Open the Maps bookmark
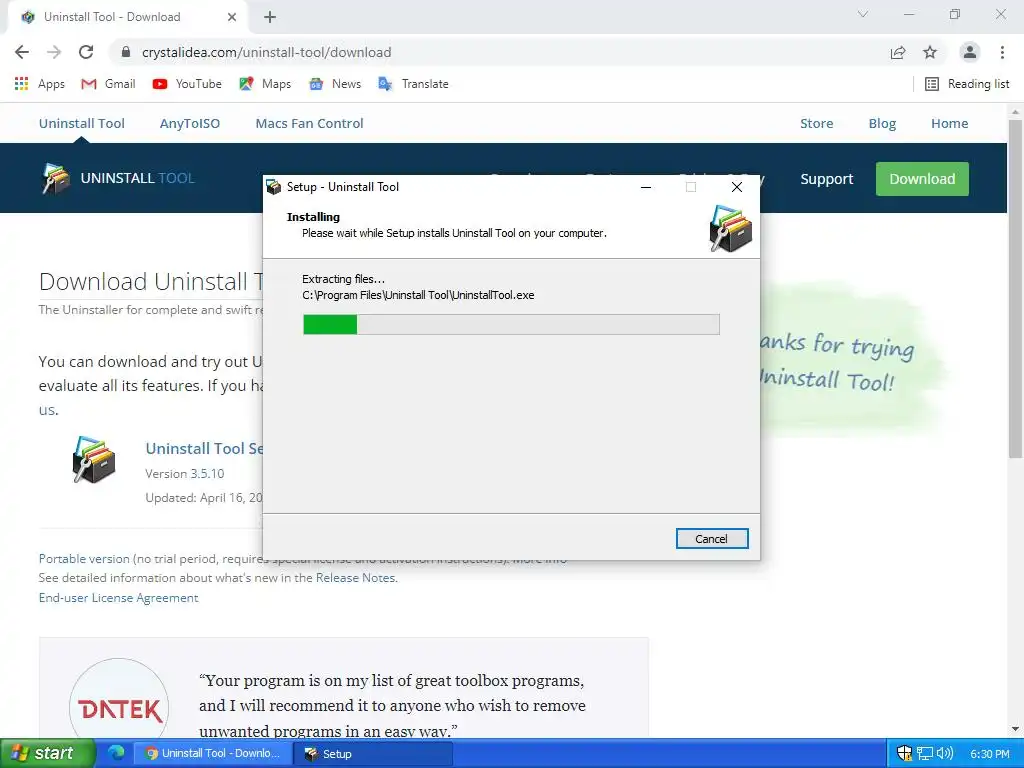The height and width of the screenshot is (768, 1024). coord(265,84)
